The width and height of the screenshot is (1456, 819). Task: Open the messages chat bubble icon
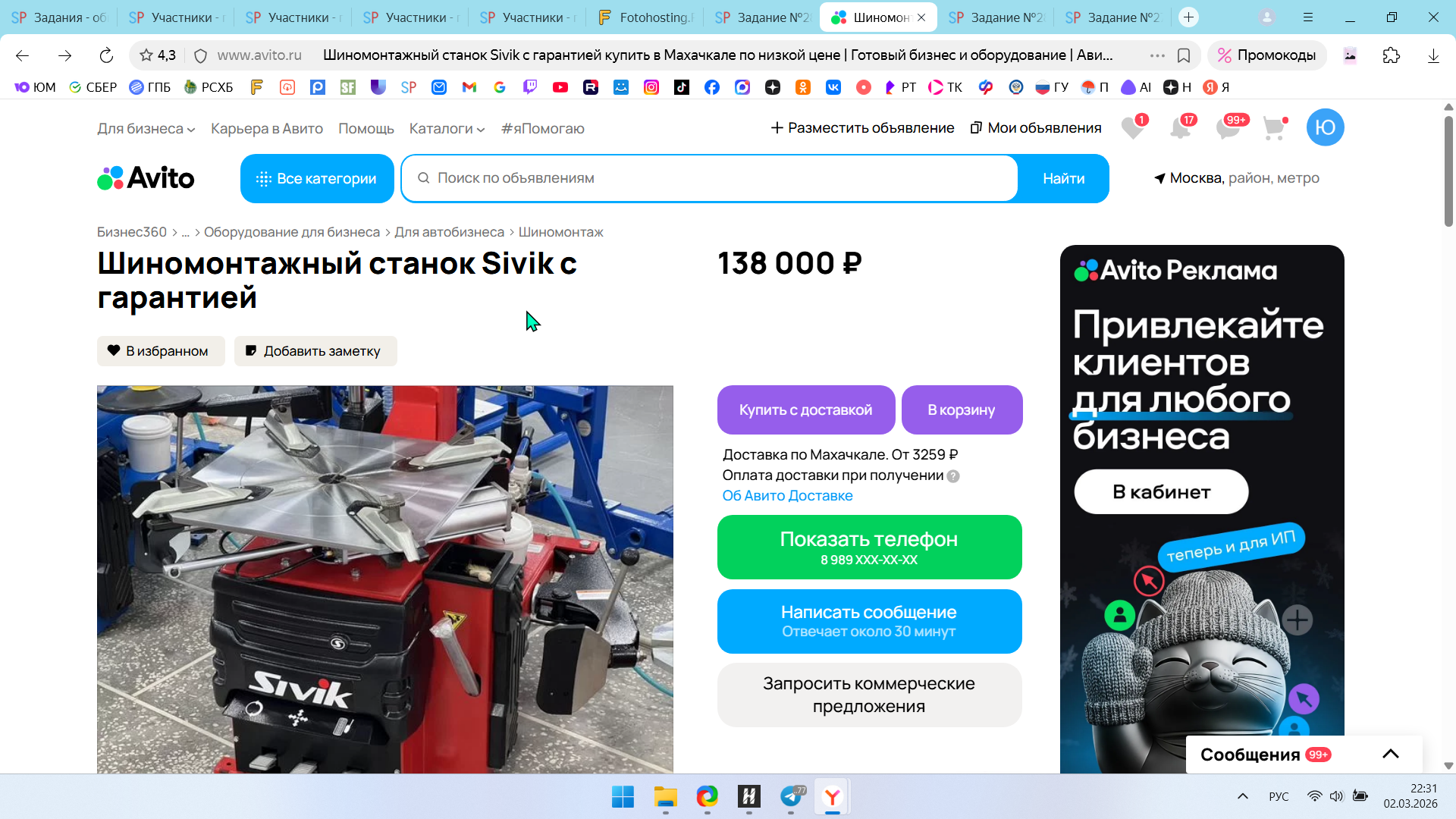(1228, 128)
